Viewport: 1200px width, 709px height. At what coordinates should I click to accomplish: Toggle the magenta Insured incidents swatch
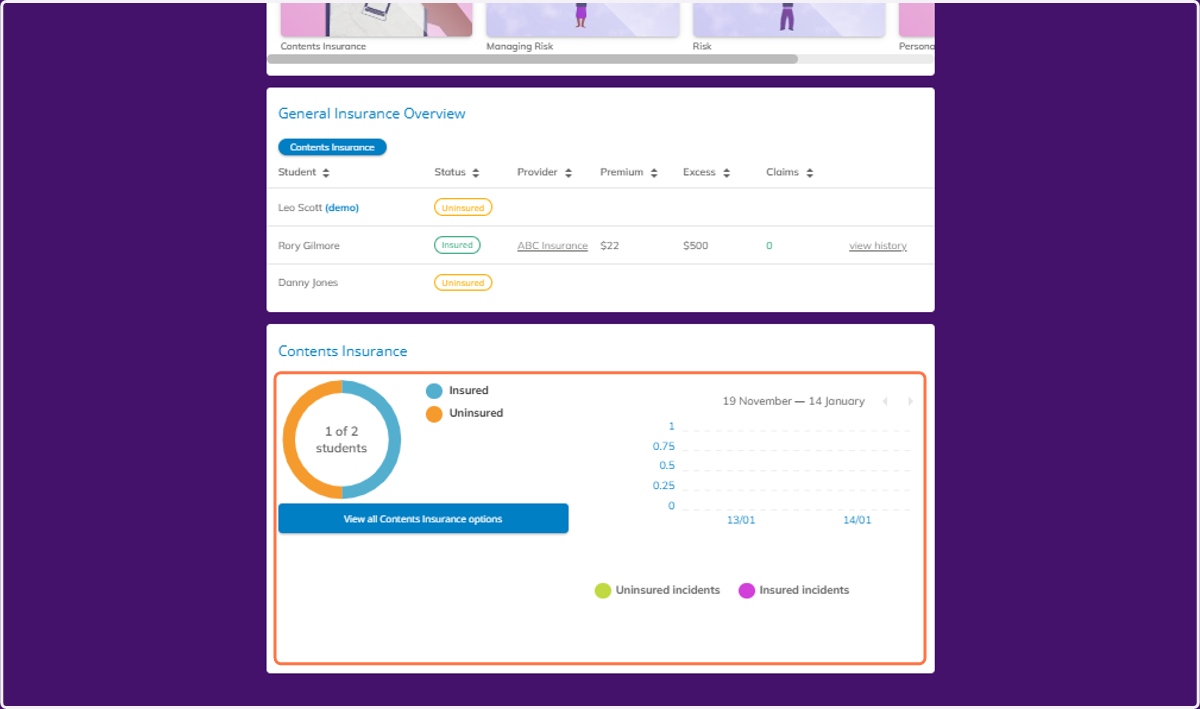pos(746,590)
